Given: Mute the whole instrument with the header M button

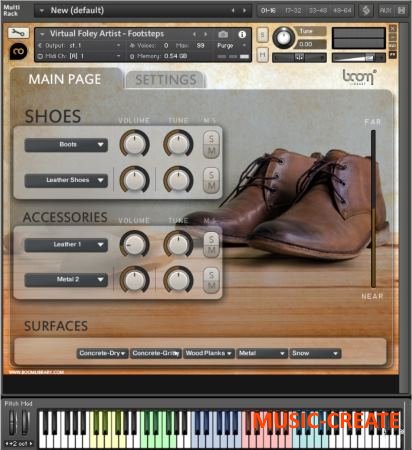Looking at the screenshot, I should tap(263, 54).
